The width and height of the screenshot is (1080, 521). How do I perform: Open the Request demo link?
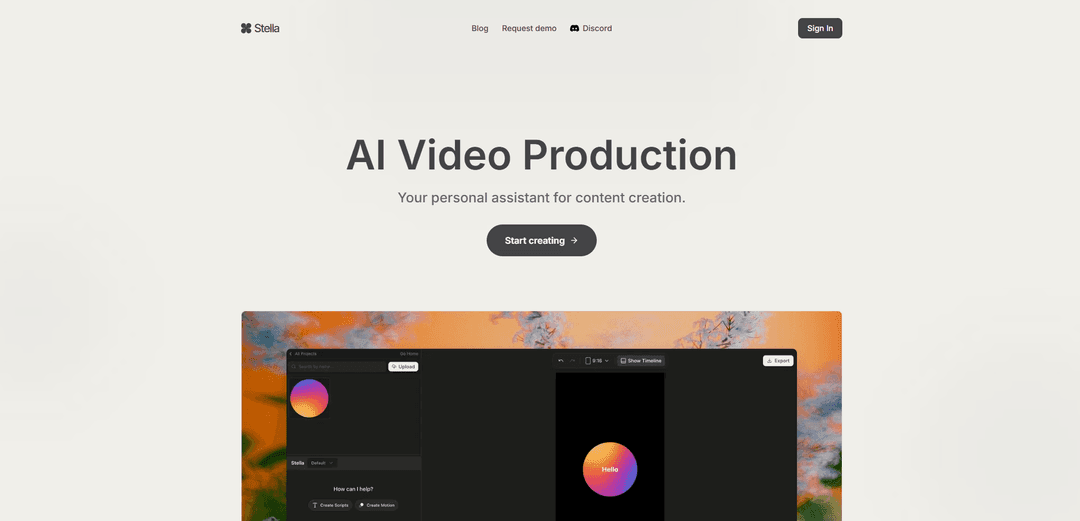tap(529, 28)
